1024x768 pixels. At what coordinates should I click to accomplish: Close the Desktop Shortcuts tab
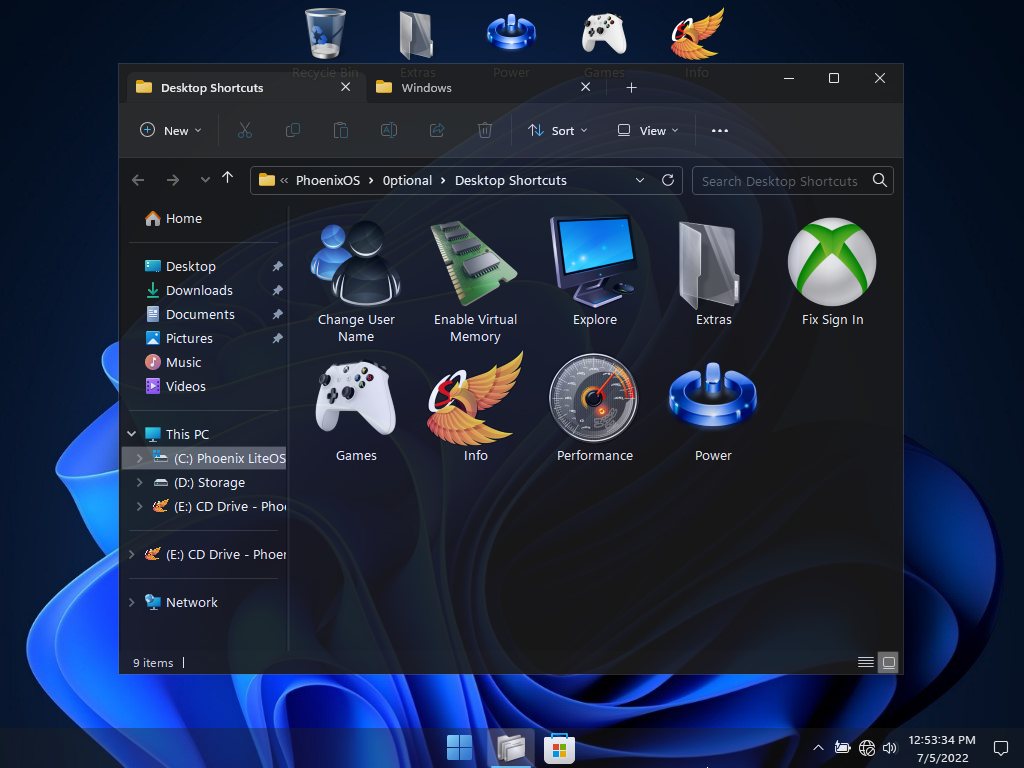point(345,87)
